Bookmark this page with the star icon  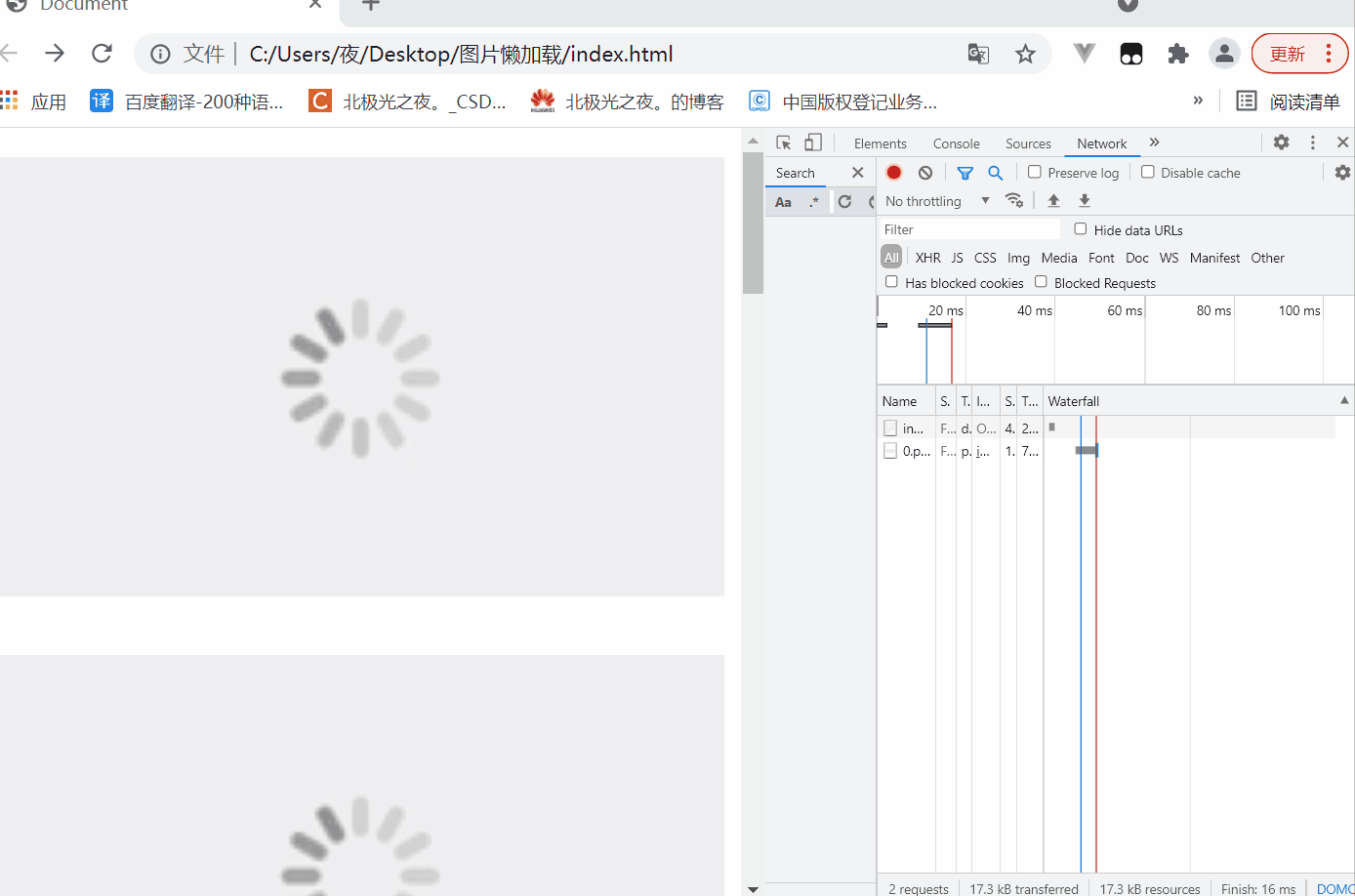(x=1025, y=55)
